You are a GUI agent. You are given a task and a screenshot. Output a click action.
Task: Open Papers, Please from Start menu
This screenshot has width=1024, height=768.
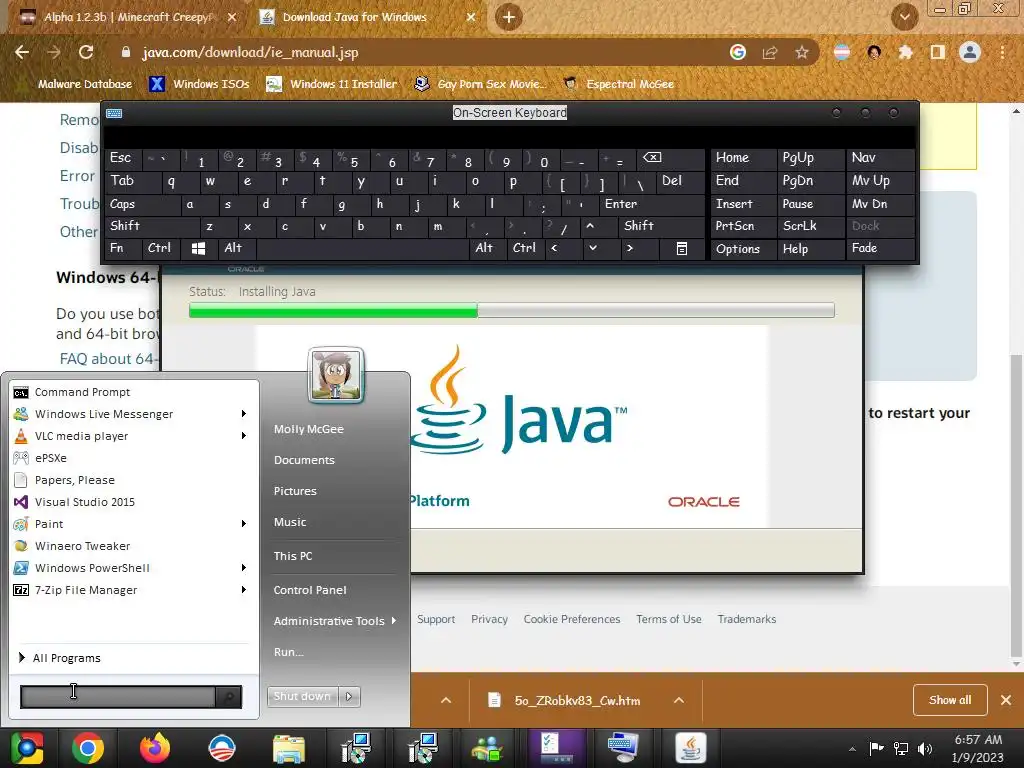134,480
